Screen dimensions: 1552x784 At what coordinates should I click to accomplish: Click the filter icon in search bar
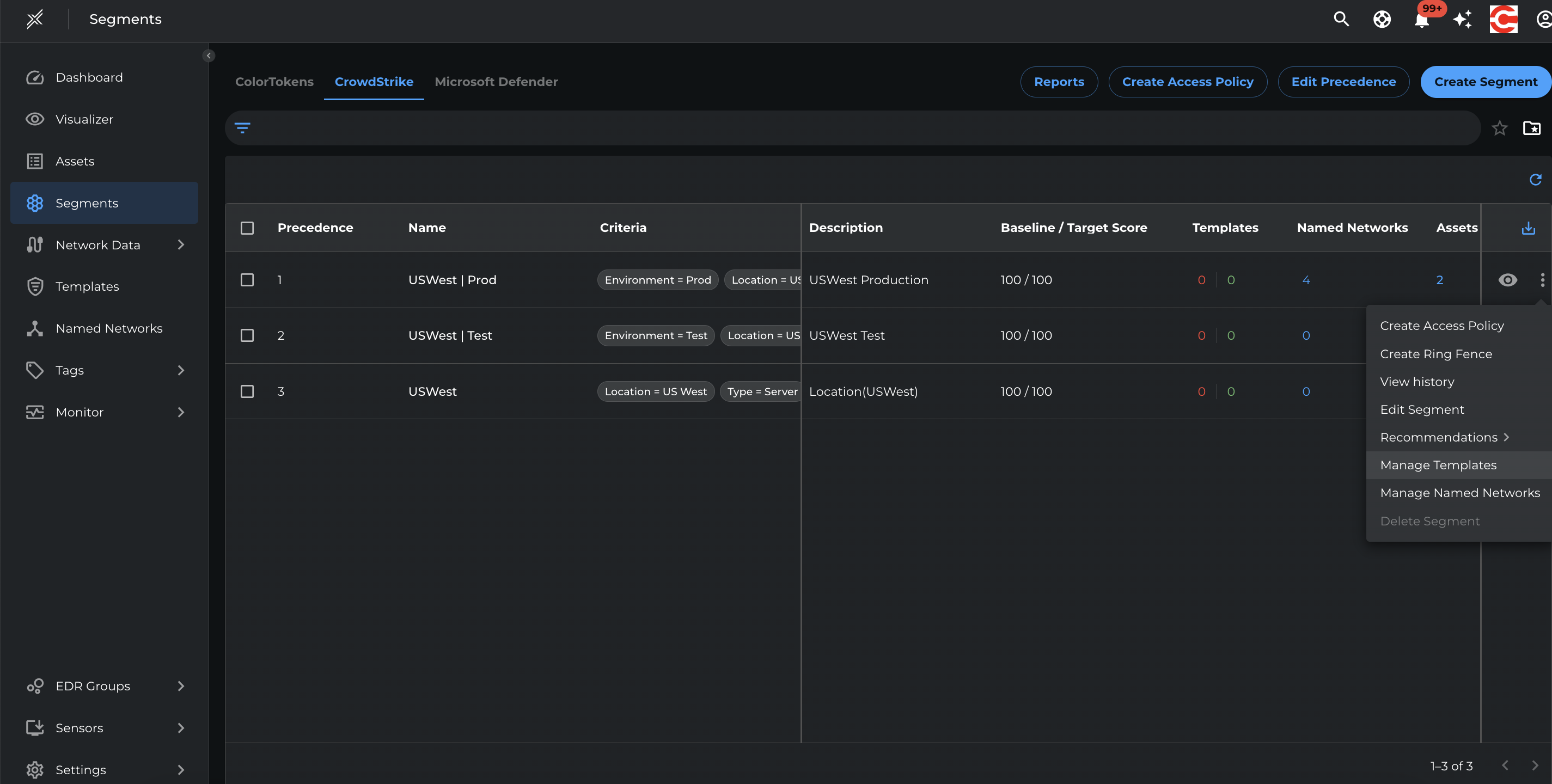(x=242, y=127)
